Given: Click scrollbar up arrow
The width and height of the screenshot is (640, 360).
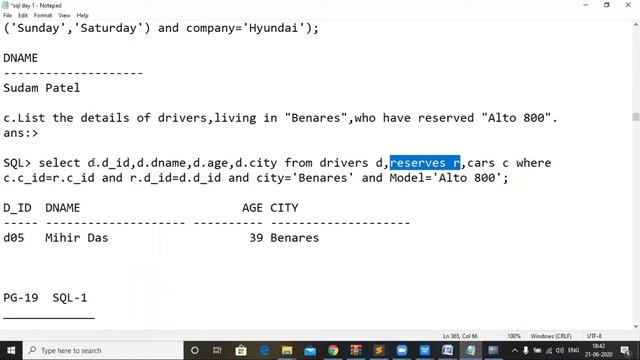Looking at the screenshot, I should pyautogui.click(x=636, y=25).
